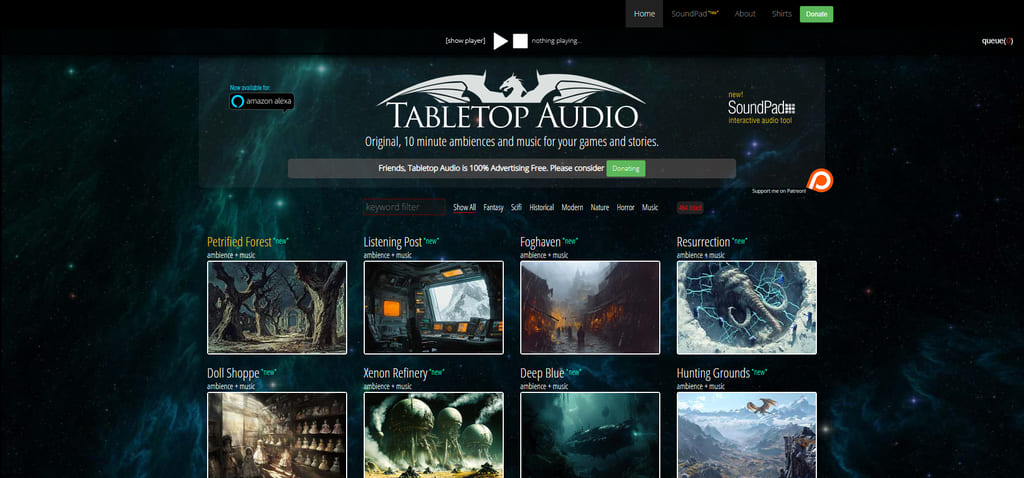Image resolution: width=1024 pixels, height=478 pixels.
Task: Open the SoundPad interactive audio tool logo
Action: (761, 108)
